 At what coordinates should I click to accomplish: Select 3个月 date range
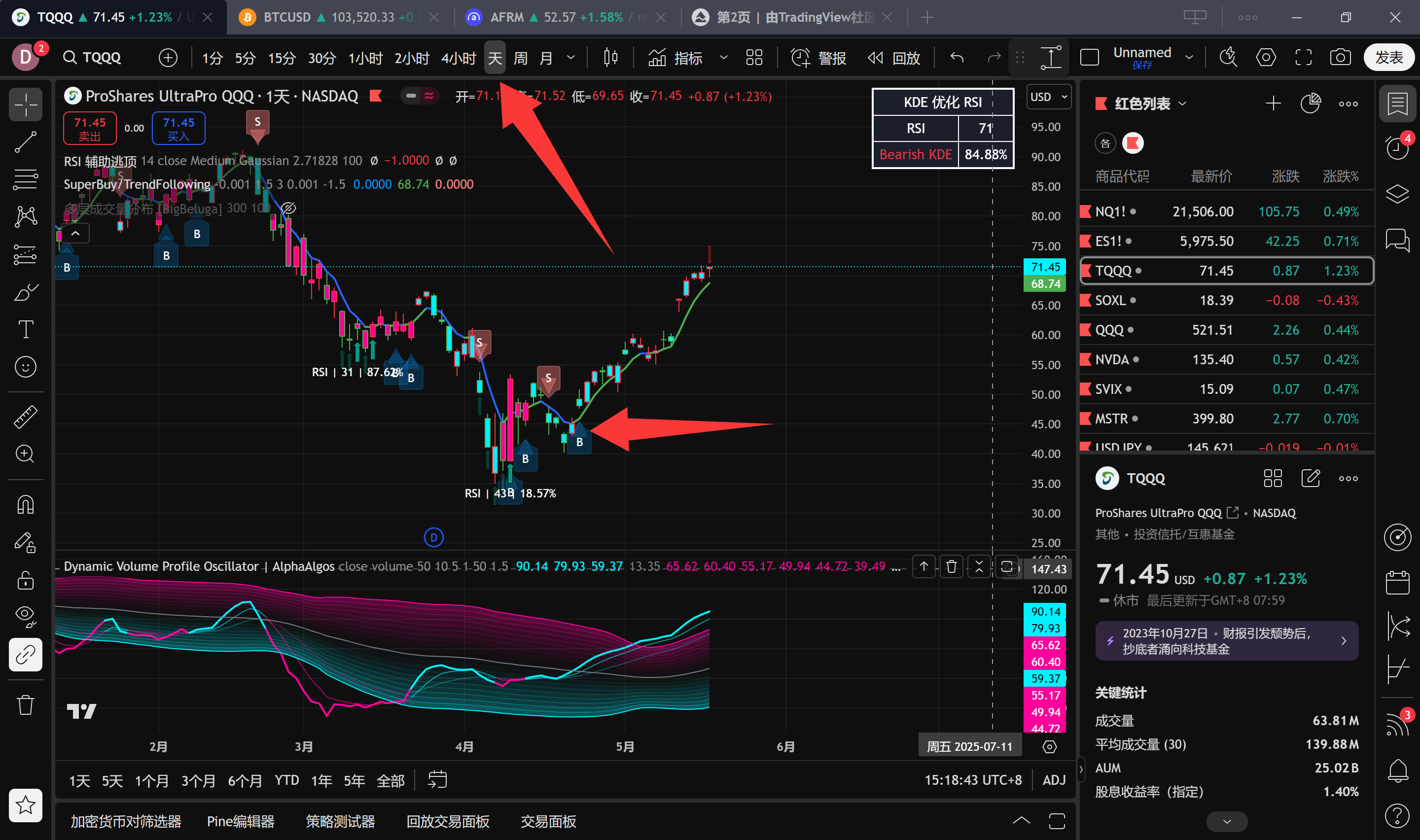click(x=198, y=781)
